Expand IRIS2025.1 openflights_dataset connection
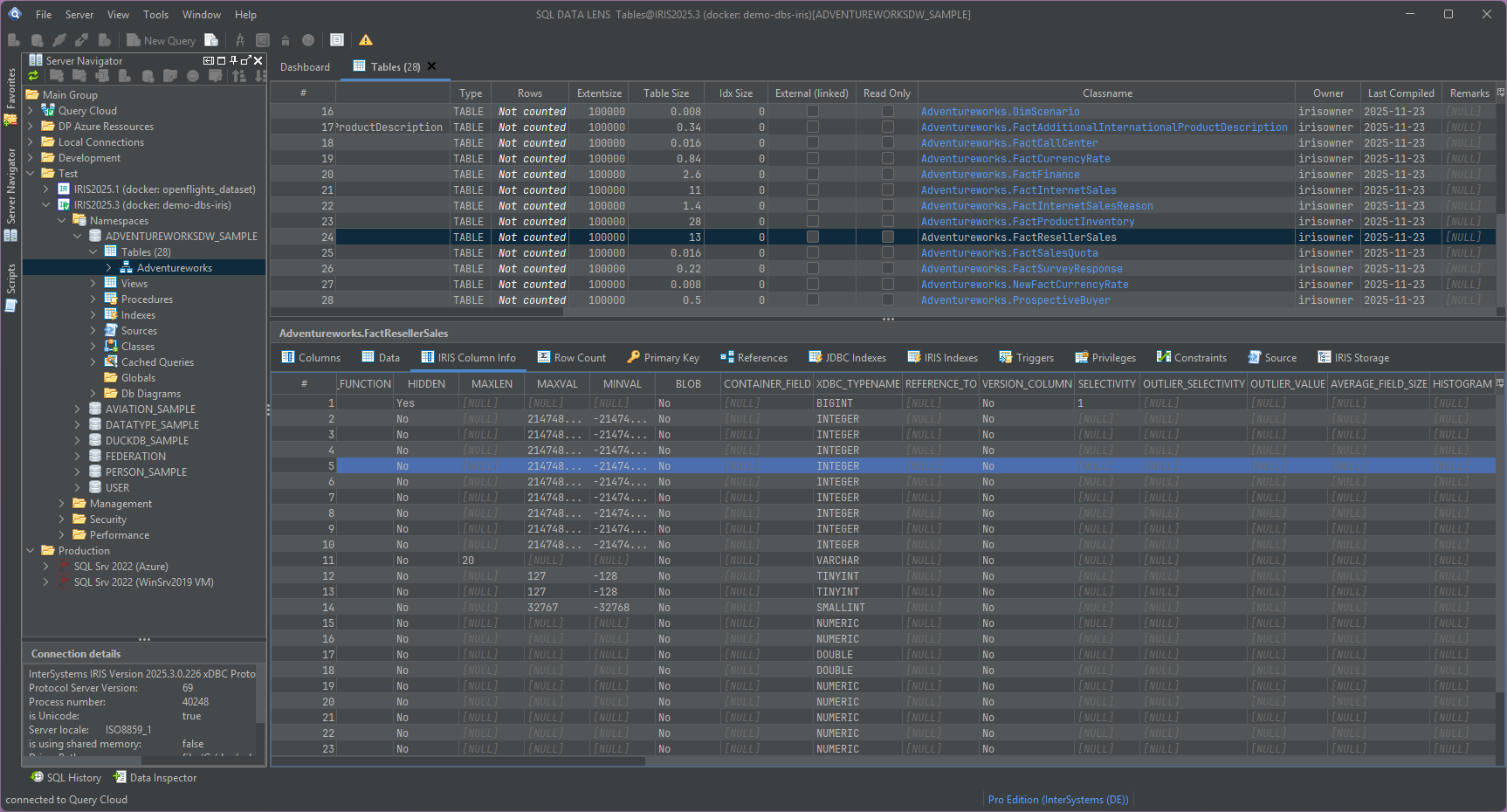The image size is (1507, 812). click(46, 189)
